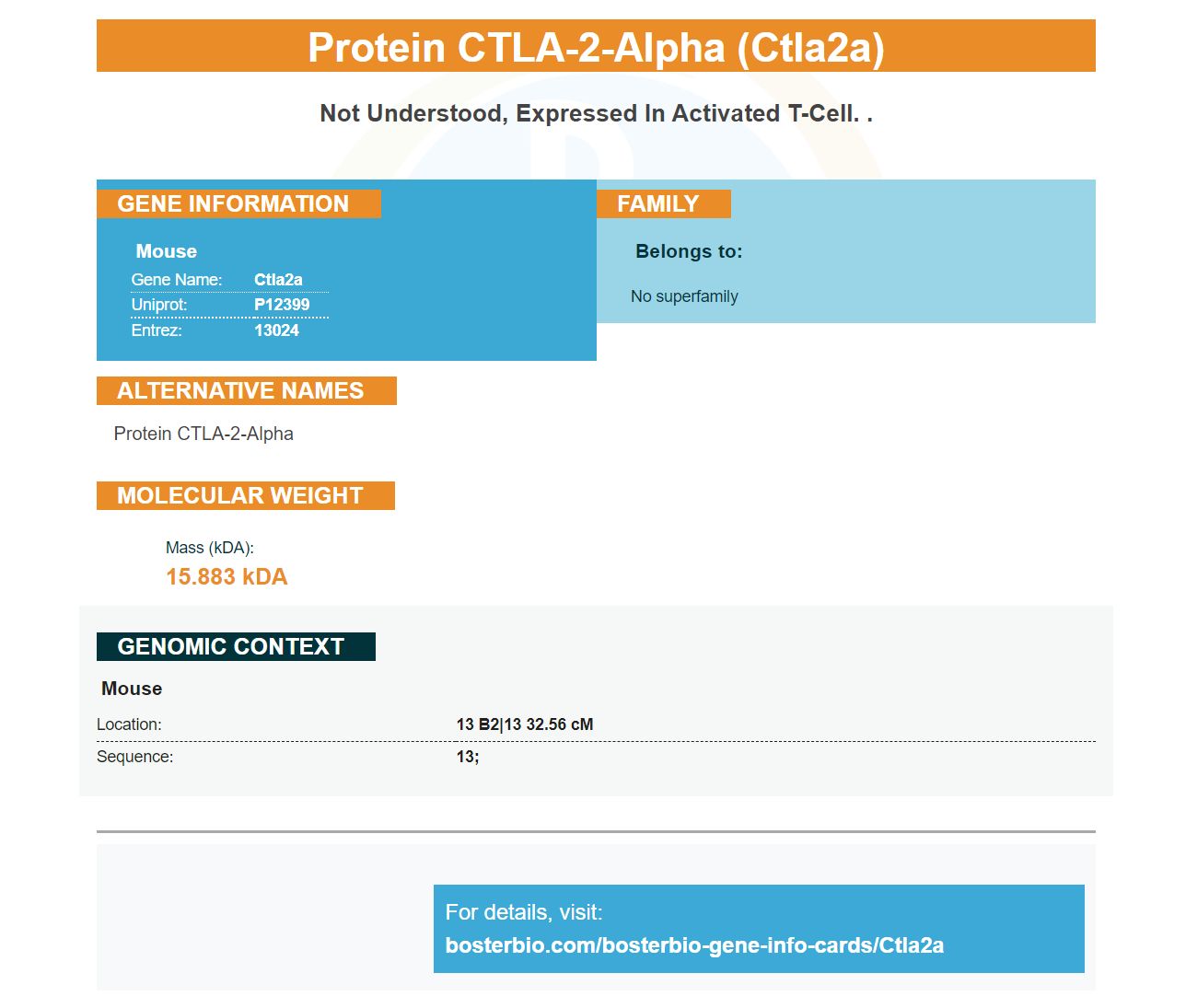The image size is (1186, 1008).
Task: Click the Uniprot ID P12399
Action: click(282, 305)
